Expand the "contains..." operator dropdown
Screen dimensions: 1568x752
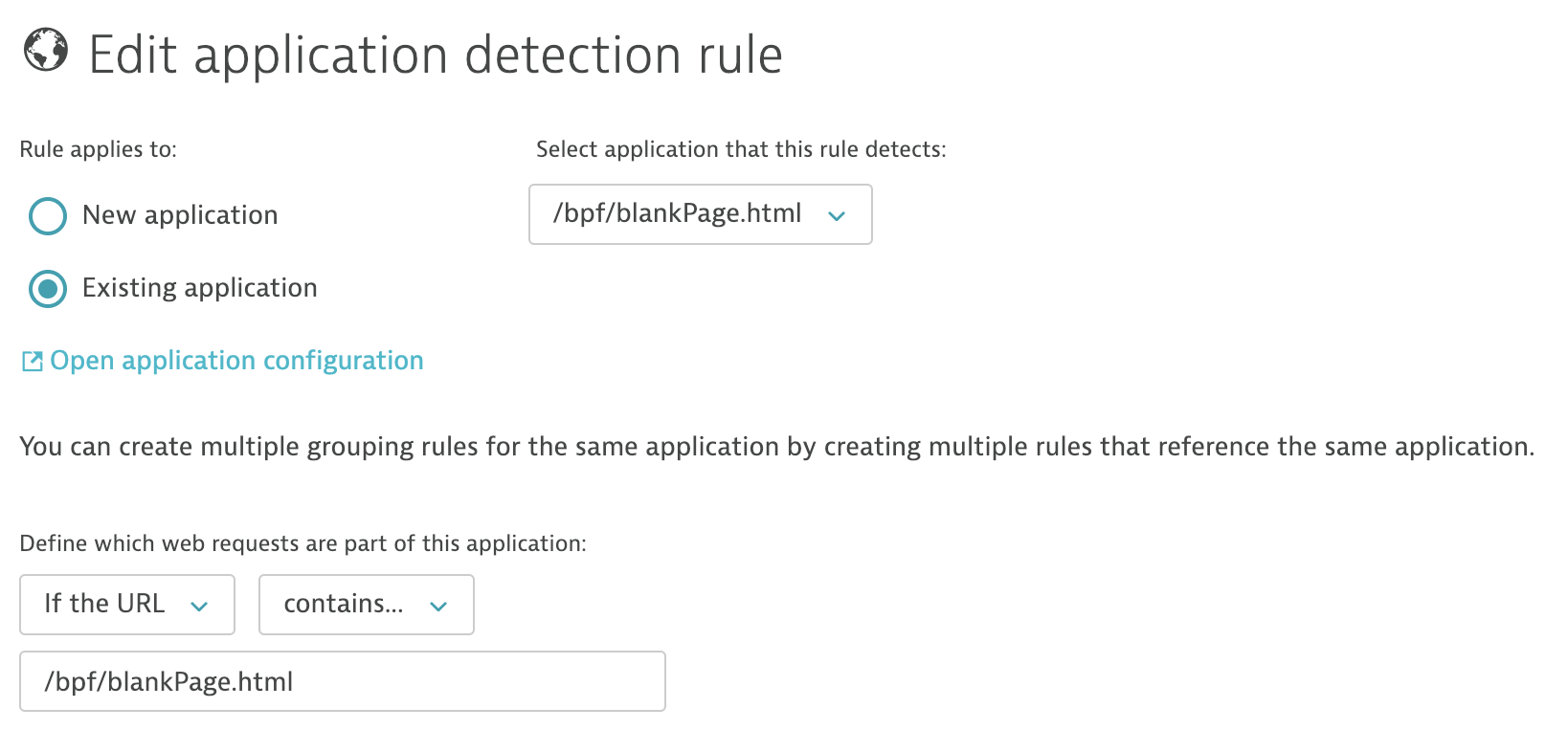coord(366,605)
